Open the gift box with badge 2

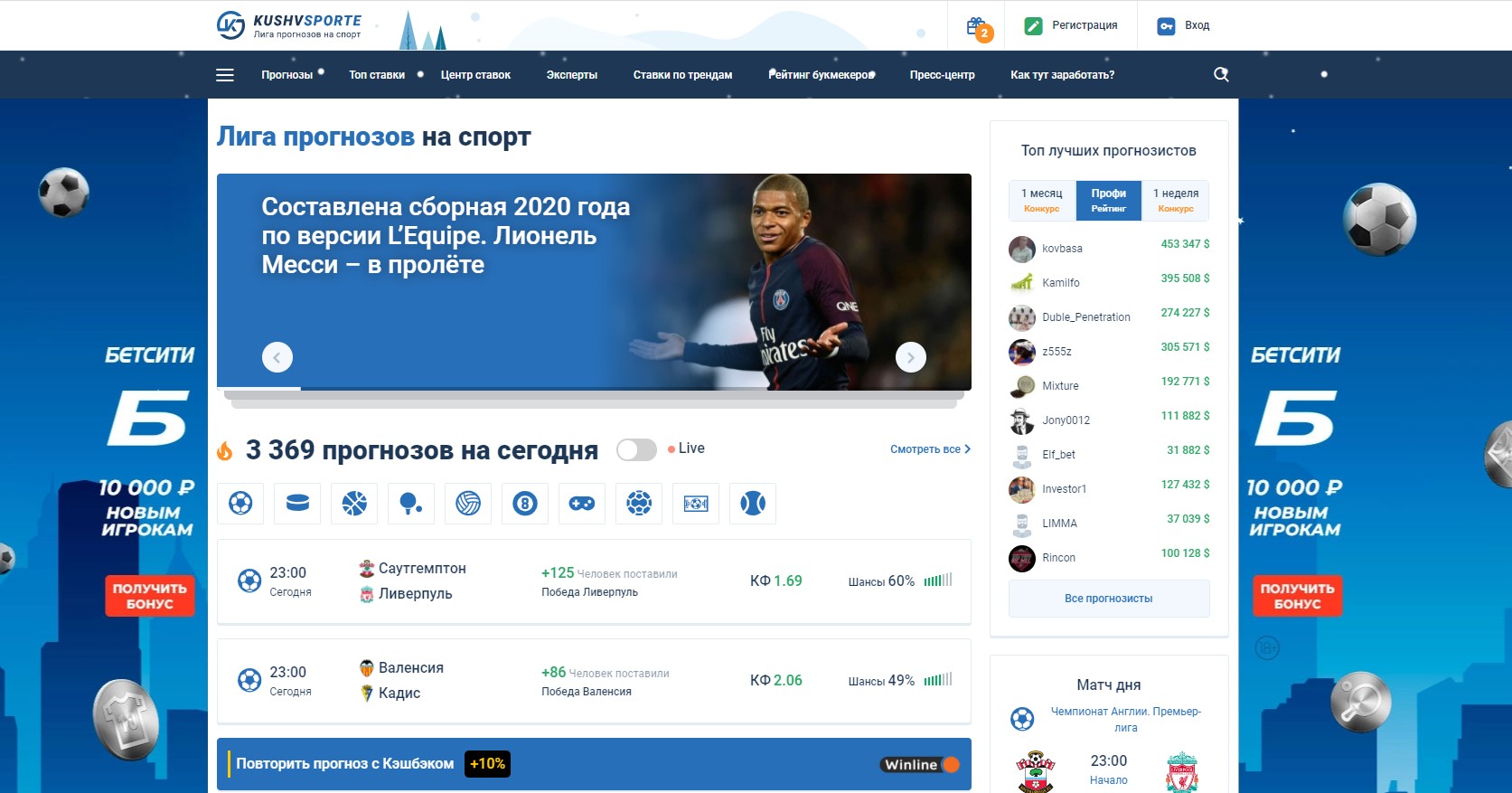tap(979, 27)
